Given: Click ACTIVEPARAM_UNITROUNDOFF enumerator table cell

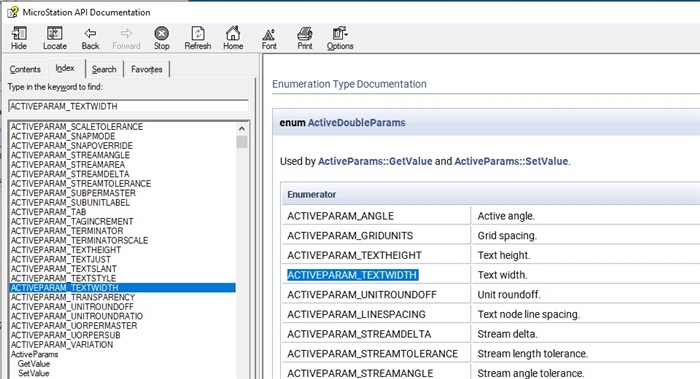Looking at the screenshot, I should tap(376, 295).
